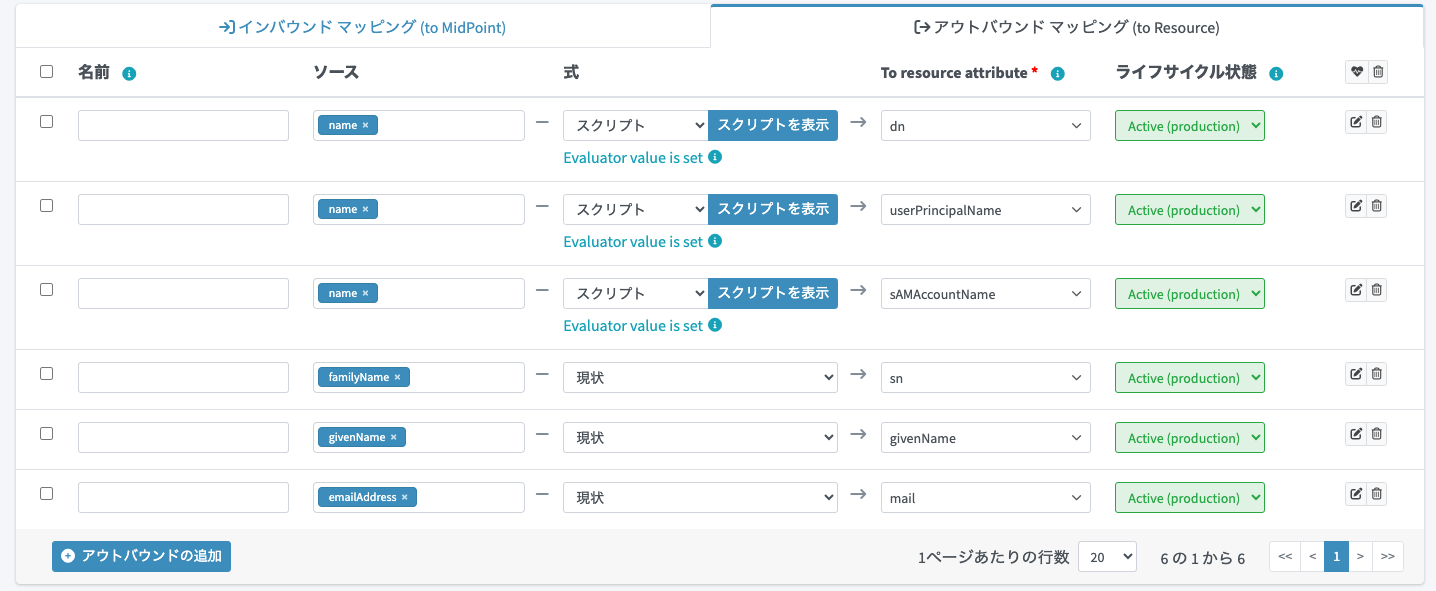Select アウトバウンド マッピング tab
The height and width of the screenshot is (591, 1436).
[x=1067, y=27]
